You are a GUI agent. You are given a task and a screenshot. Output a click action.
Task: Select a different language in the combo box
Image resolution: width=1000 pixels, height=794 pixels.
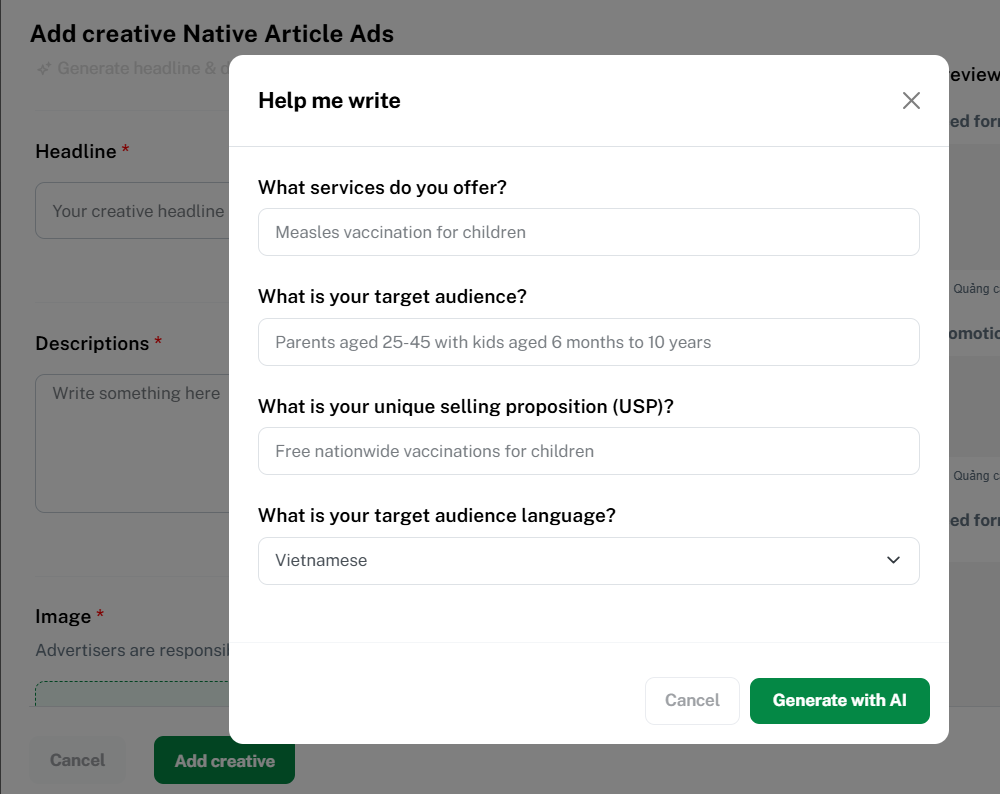[588, 561]
